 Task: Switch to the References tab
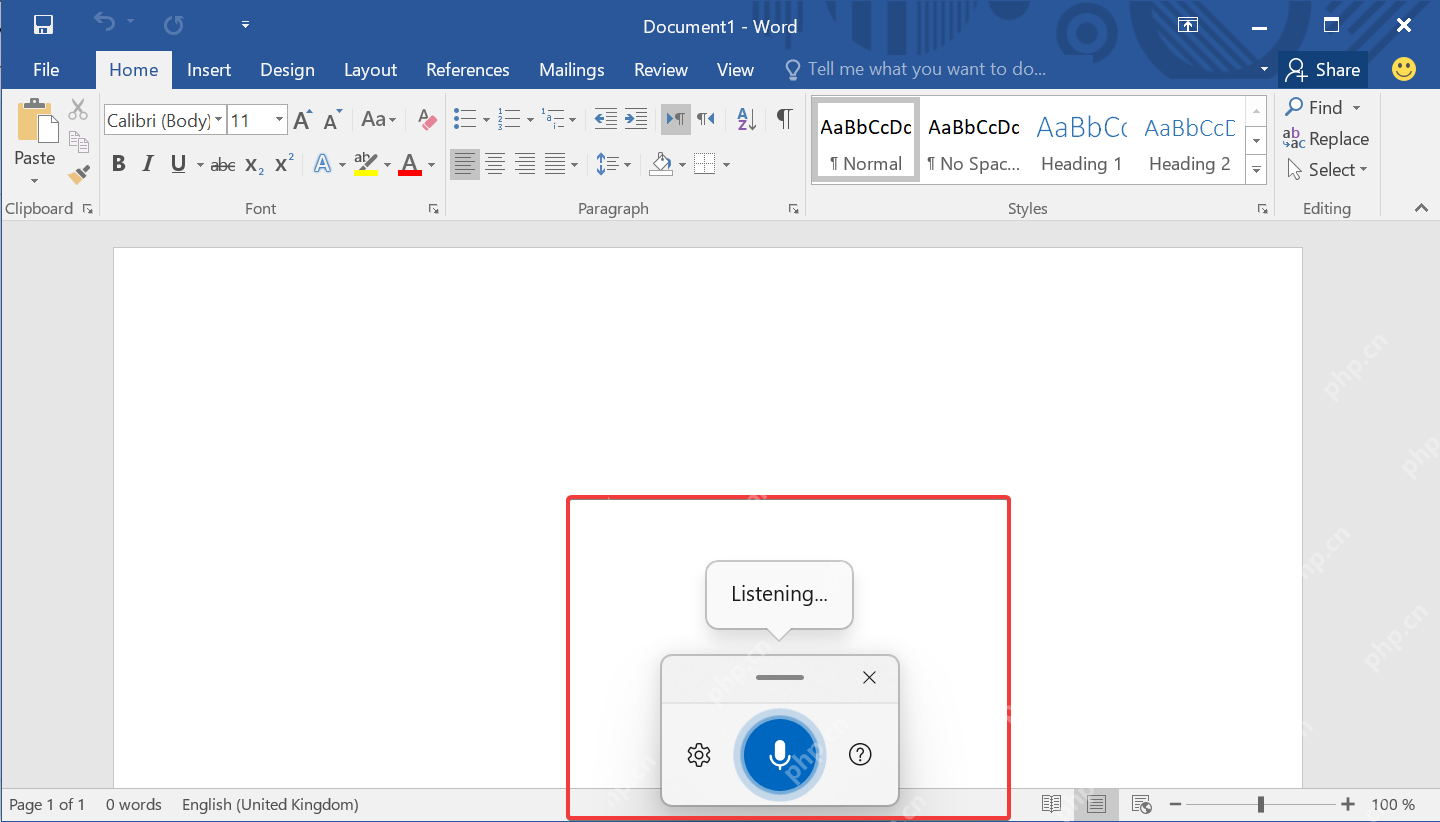pos(468,70)
